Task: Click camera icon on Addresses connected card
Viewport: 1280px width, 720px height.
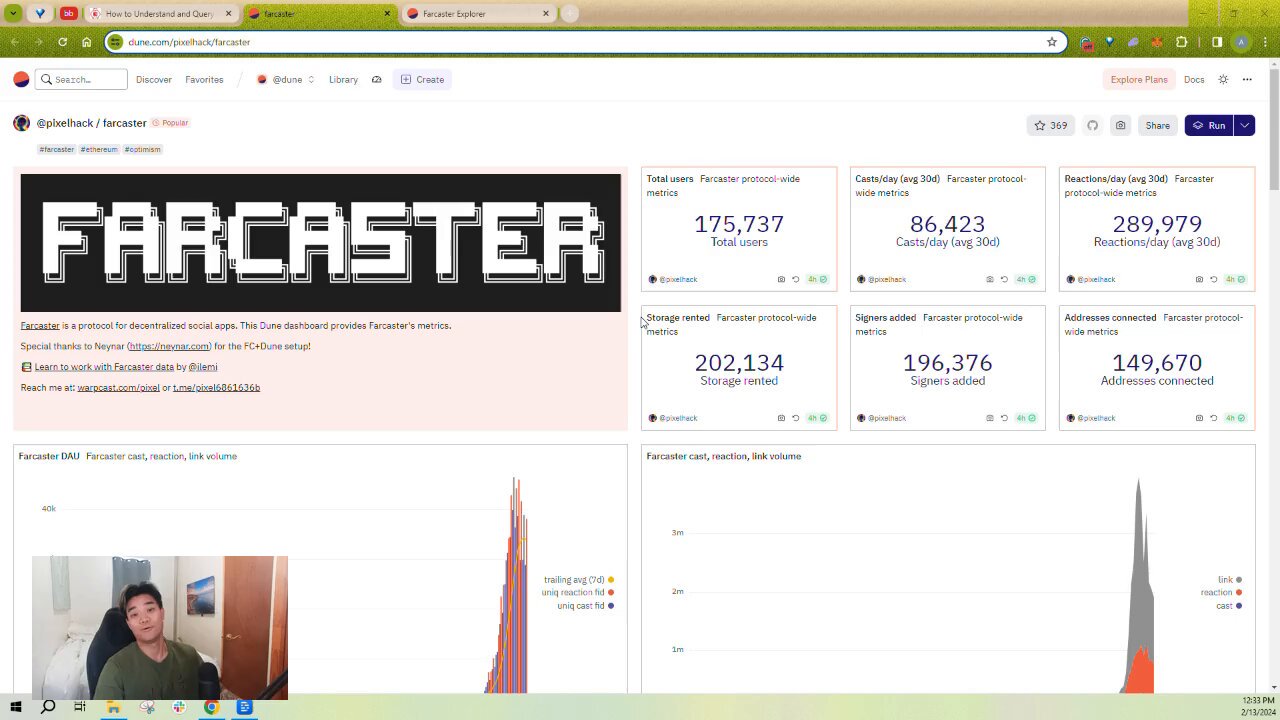Action: 1199,418
